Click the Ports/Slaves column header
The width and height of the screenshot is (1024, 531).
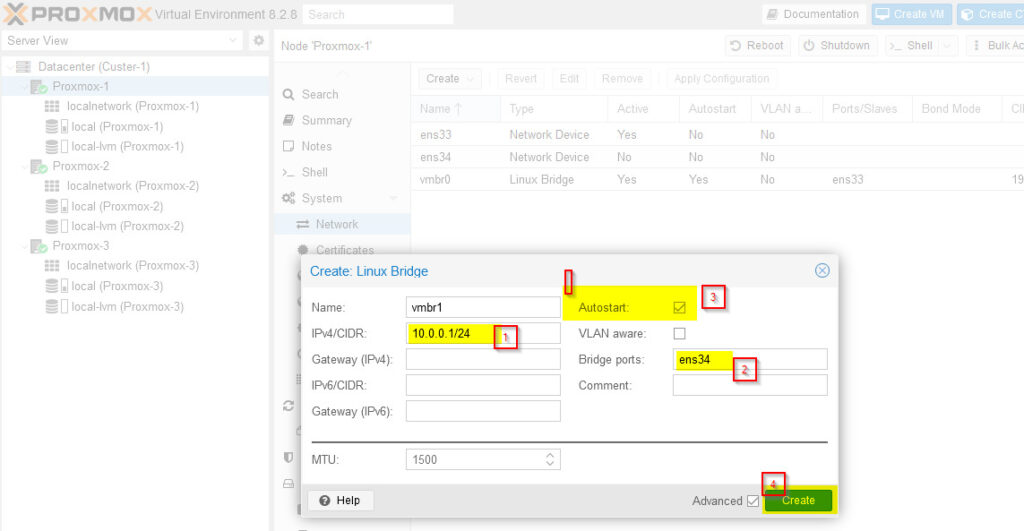pyautogui.click(x=867, y=109)
